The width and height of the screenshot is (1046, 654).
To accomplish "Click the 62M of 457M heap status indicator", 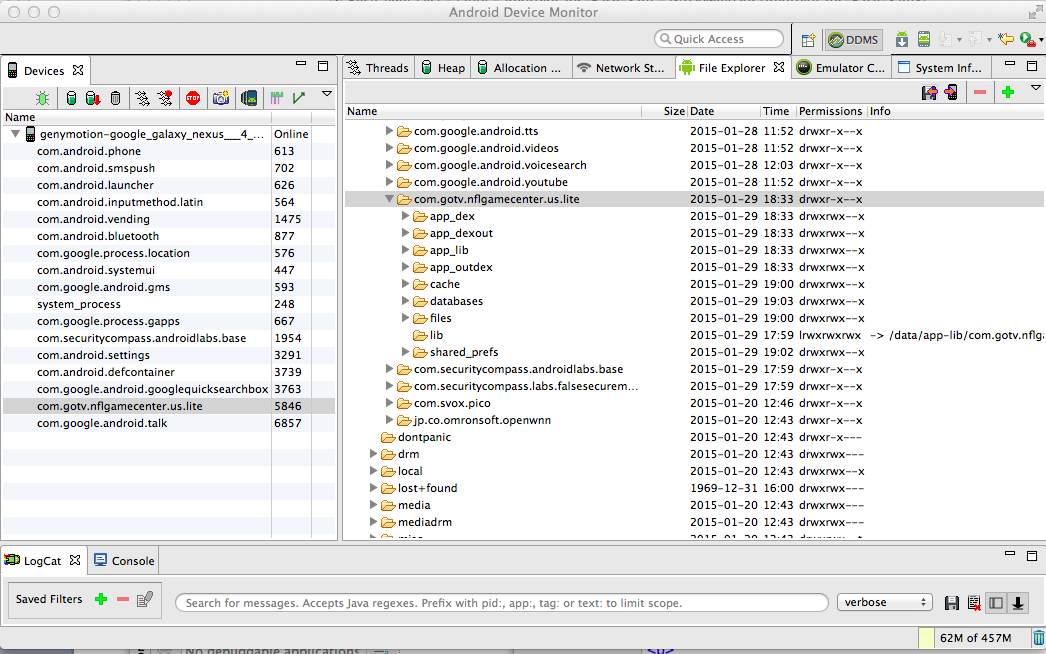I will (975, 638).
